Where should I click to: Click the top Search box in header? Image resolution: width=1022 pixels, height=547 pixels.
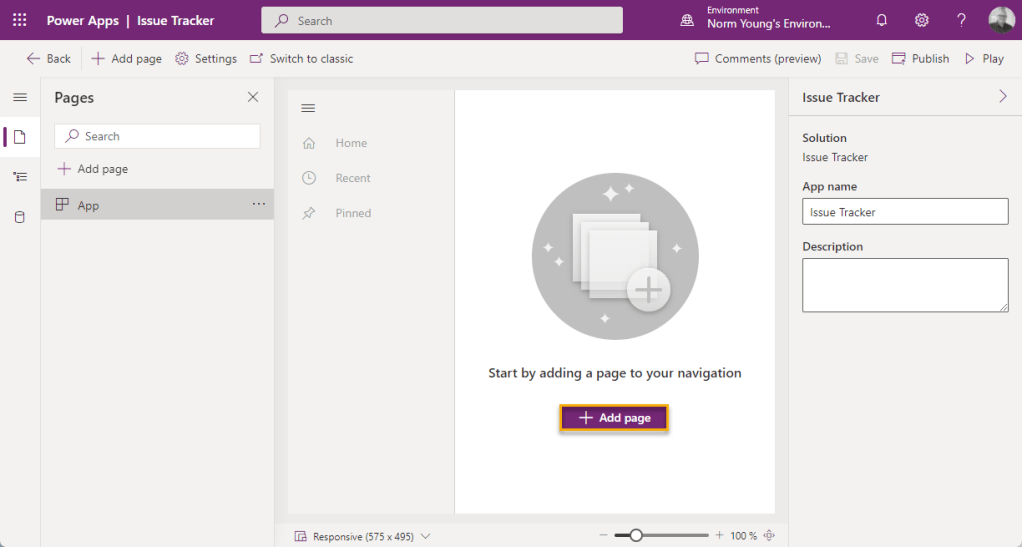[442, 20]
